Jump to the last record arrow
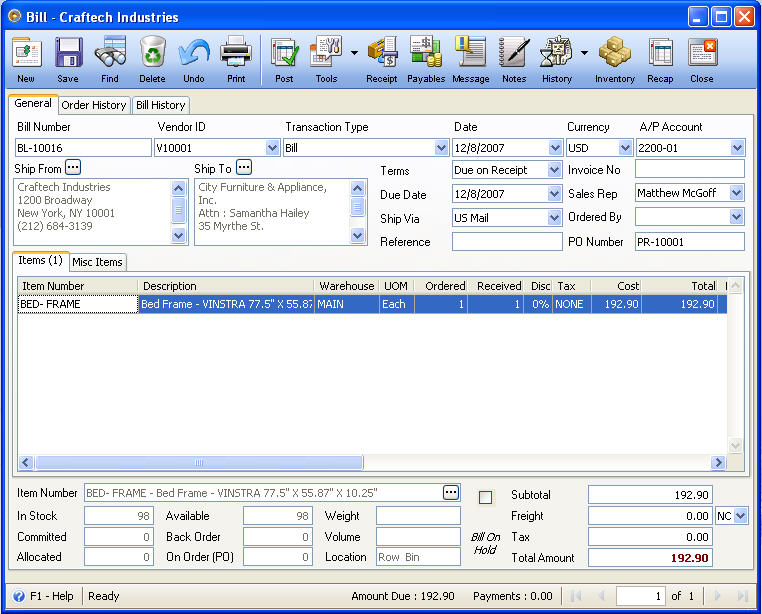The height and width of the screenshot is (614, 762). click(743, 596)
